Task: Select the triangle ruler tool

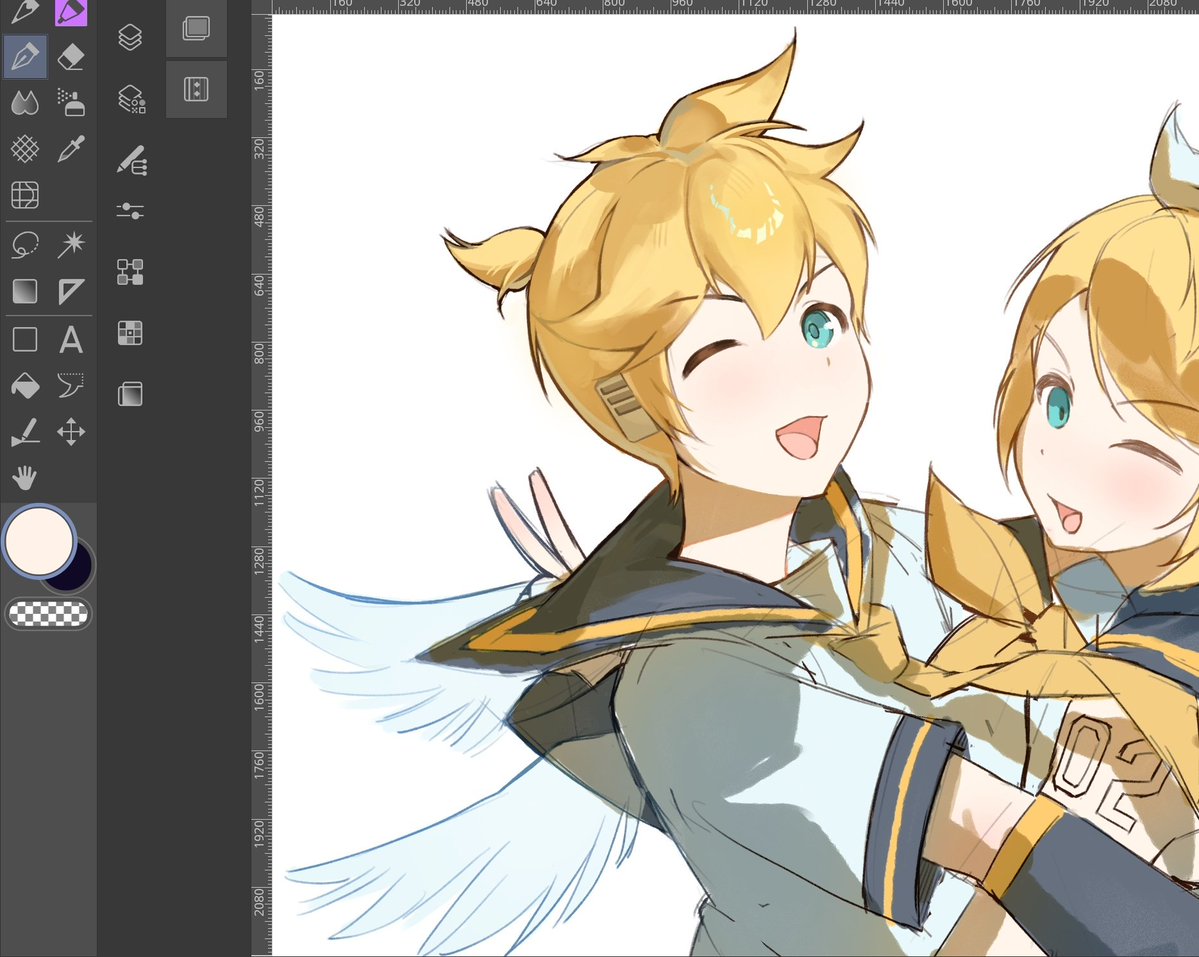Action: point(71,291)
